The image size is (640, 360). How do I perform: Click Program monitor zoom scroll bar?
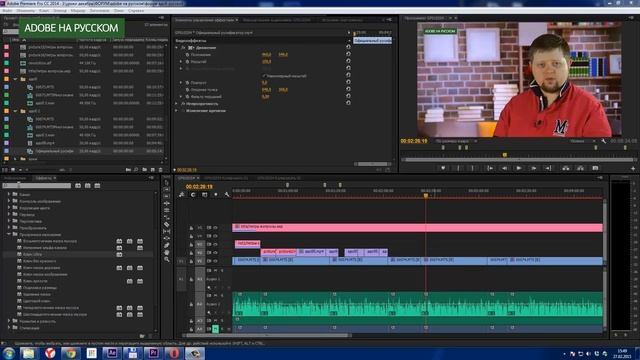click(518, 160)
